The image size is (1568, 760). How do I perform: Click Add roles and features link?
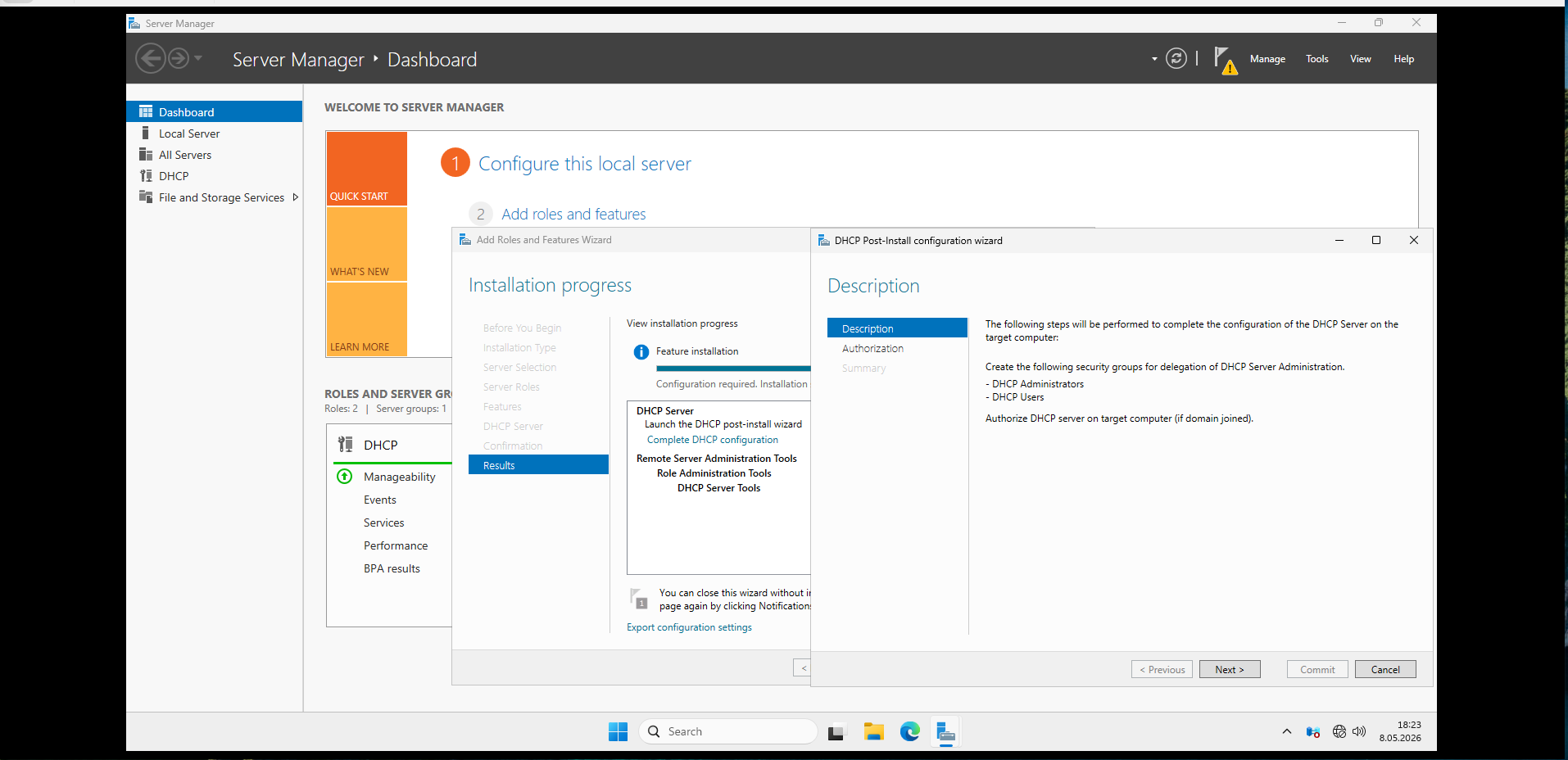(x=573, y=215)
